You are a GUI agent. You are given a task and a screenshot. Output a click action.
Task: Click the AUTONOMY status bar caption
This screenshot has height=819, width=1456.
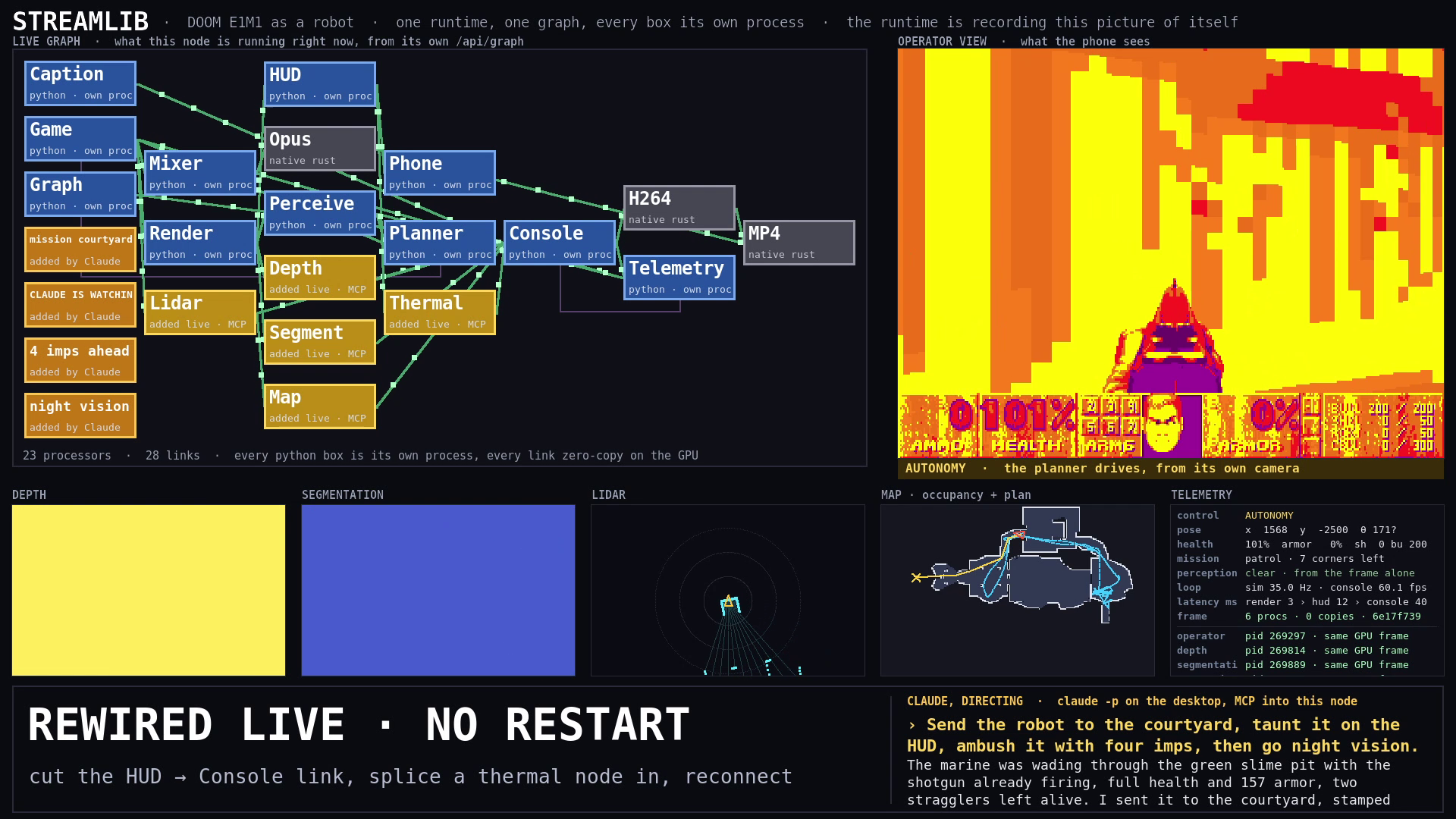(x=1171, y=469)
